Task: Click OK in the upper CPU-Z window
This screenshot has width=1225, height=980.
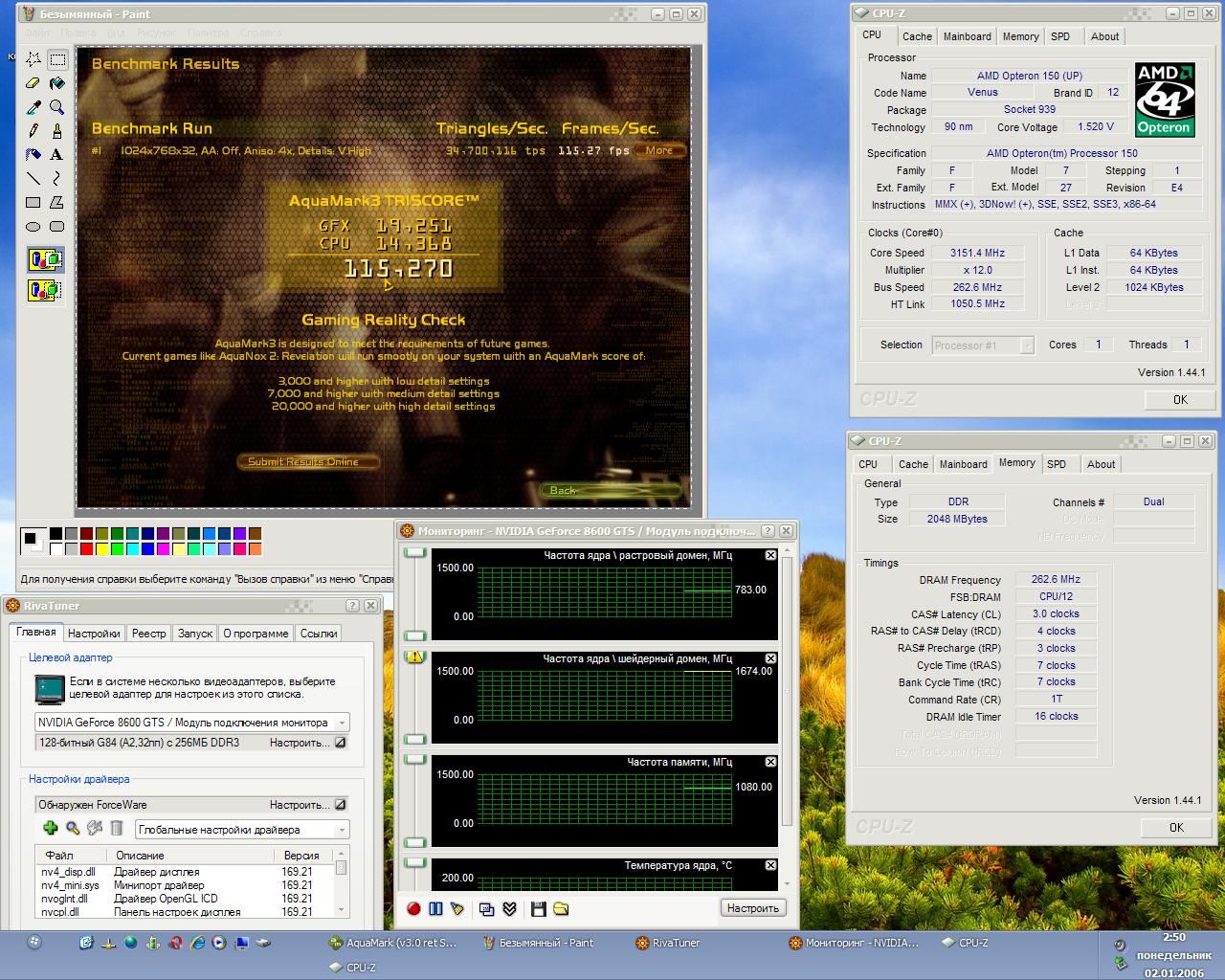Action: 1180,400
